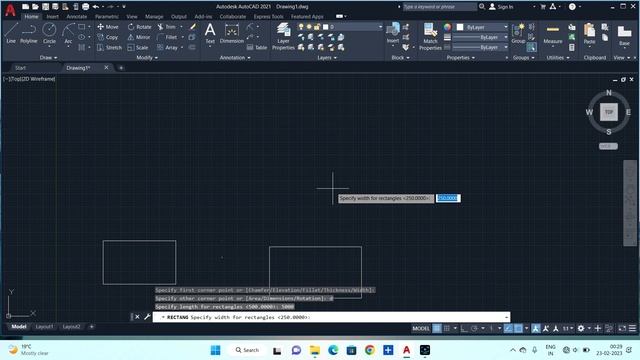Click the Stretch tool
640x360 pixels.
click(x=109, y=48)
